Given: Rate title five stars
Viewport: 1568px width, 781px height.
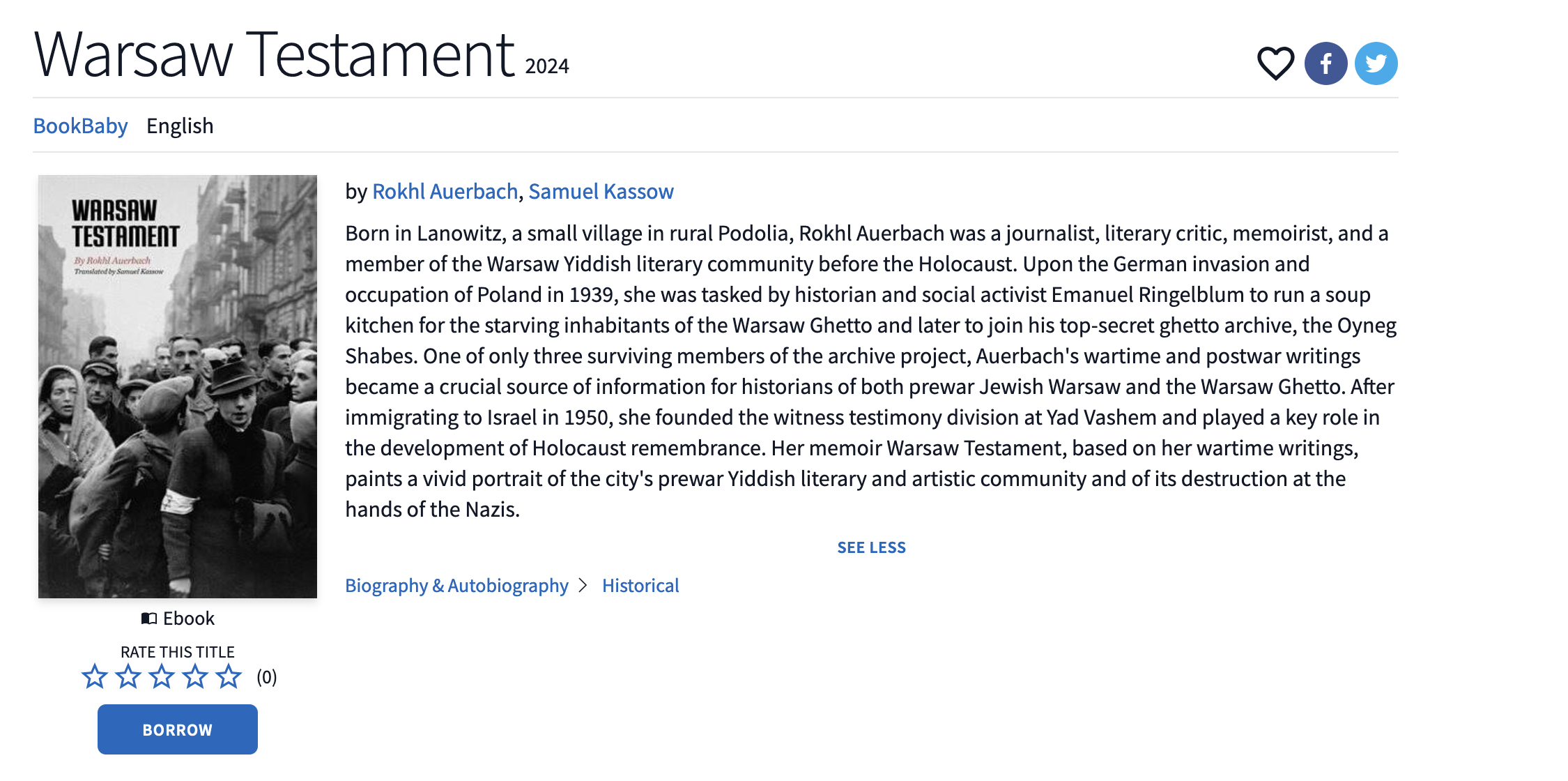Looking at the screenshot, I should pyautogui.click(x=229, y=676).
